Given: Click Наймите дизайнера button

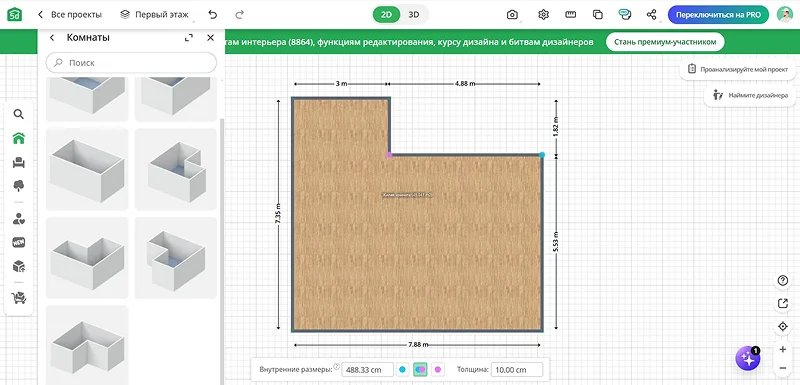Looking at the screenshot, I should [x=749, y=95].
